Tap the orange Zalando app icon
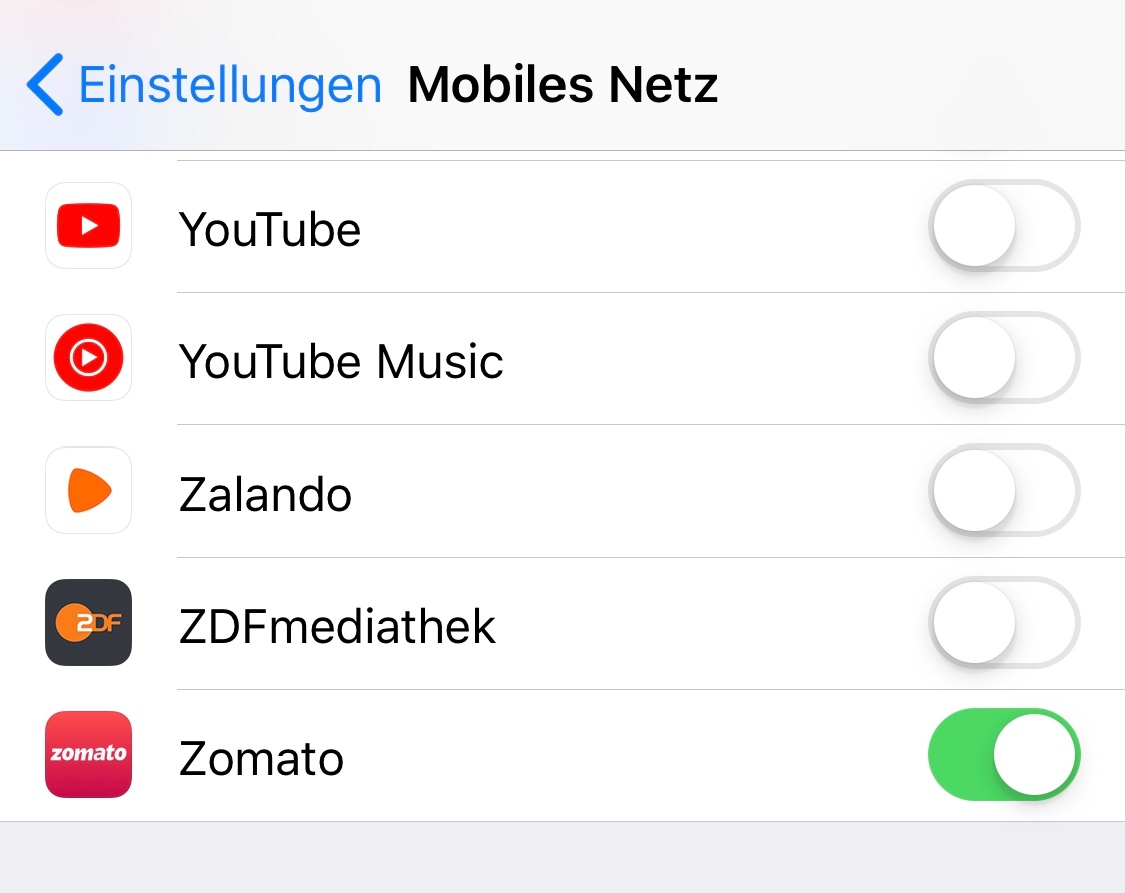1125x893 pixels. 88,490
